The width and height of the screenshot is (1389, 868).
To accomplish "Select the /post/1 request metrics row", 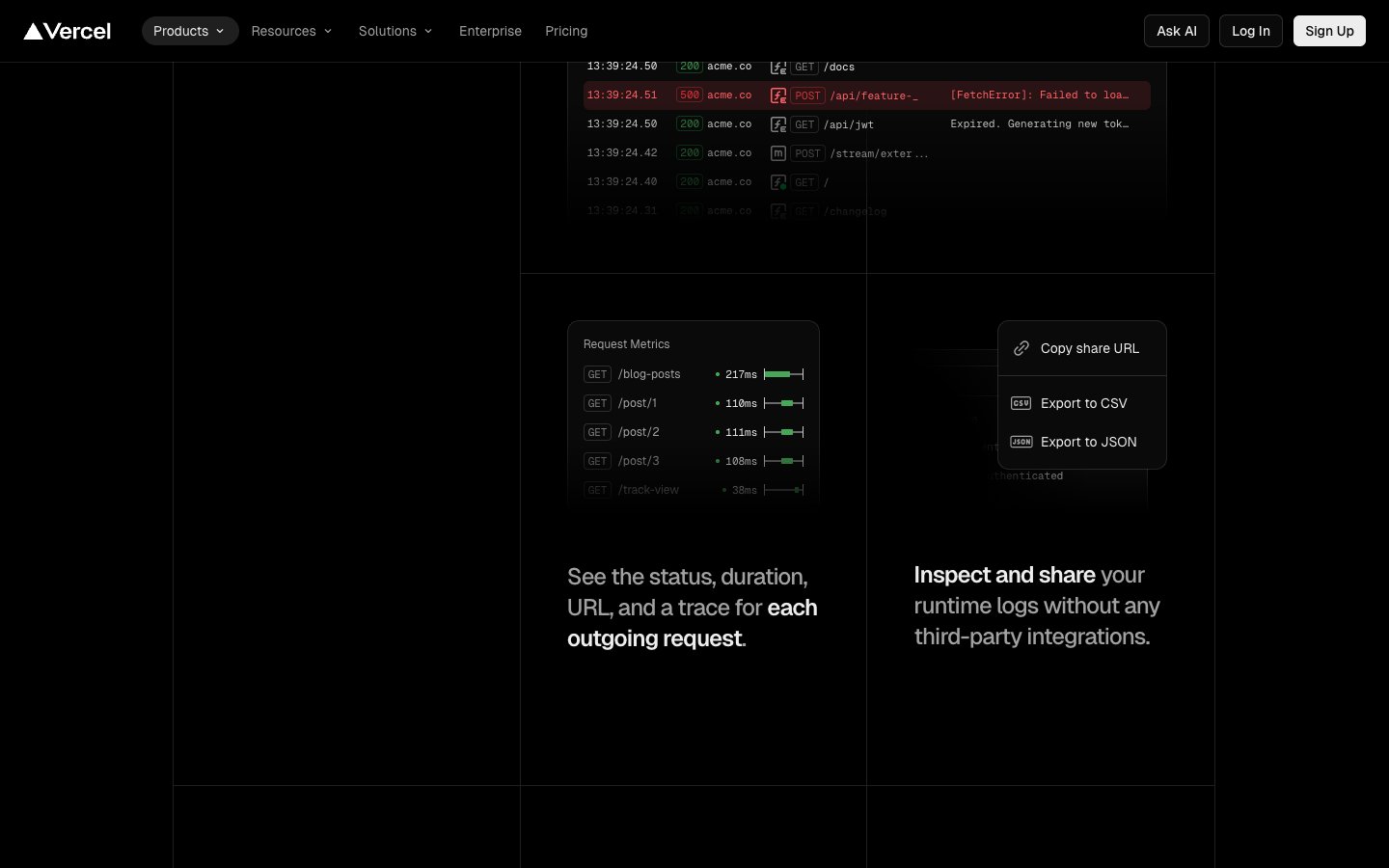I will [x=693, y=403].
